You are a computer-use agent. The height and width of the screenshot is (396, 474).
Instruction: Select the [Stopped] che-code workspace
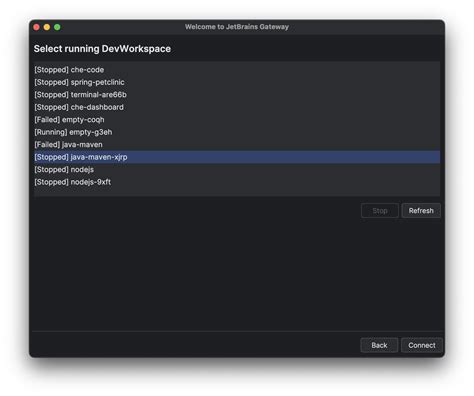[237, 70]
